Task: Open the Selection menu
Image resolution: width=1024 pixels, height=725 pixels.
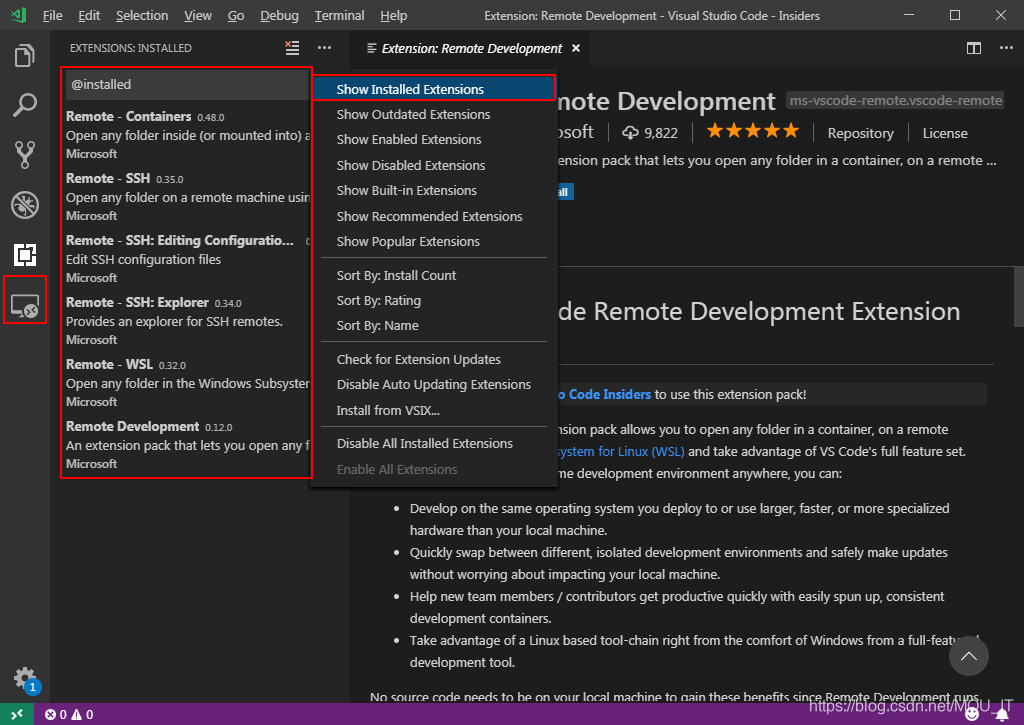Action: [x=142, y=15]
